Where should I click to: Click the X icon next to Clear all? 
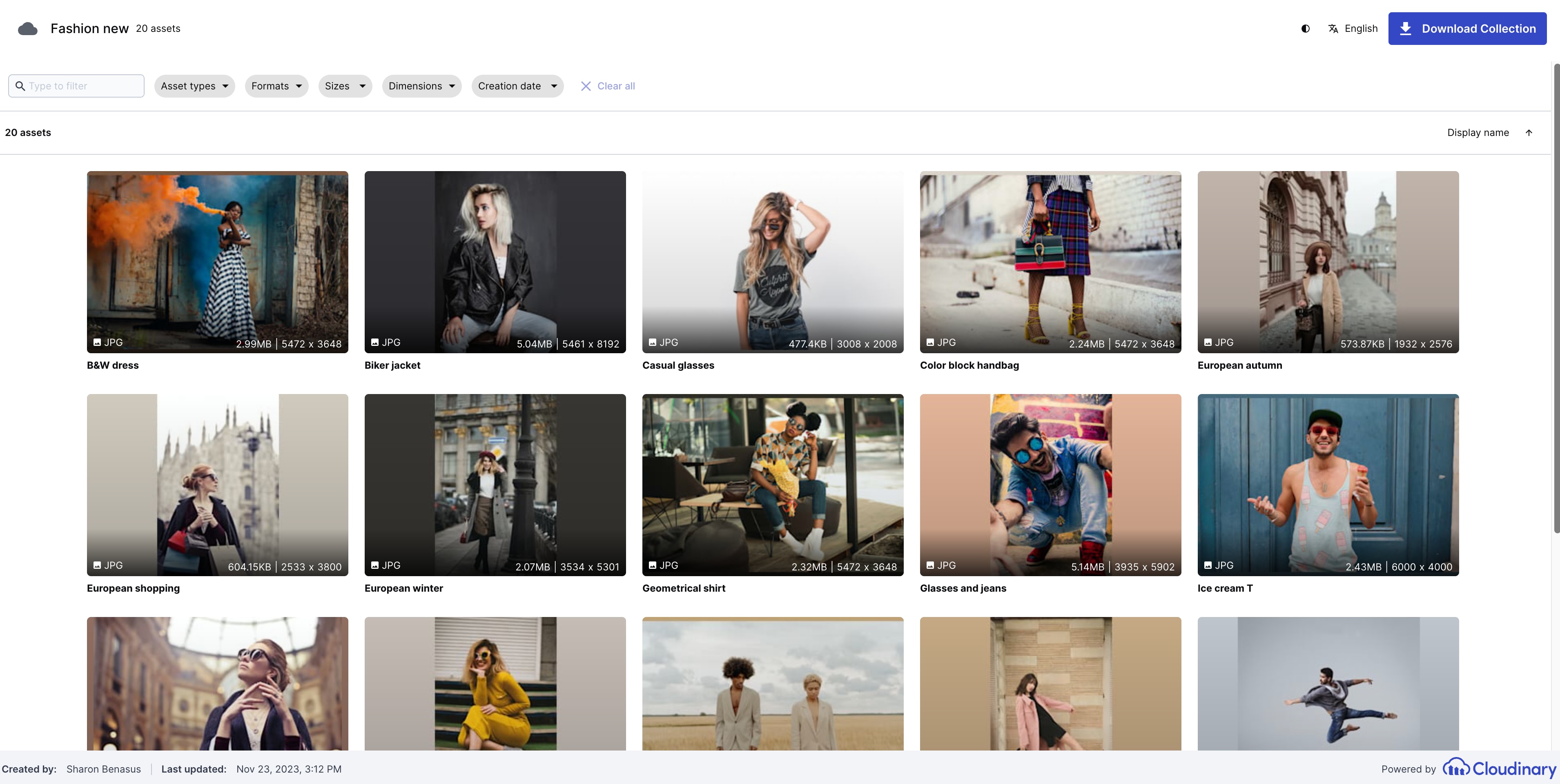pyautogui.click(x=586, y=86)
